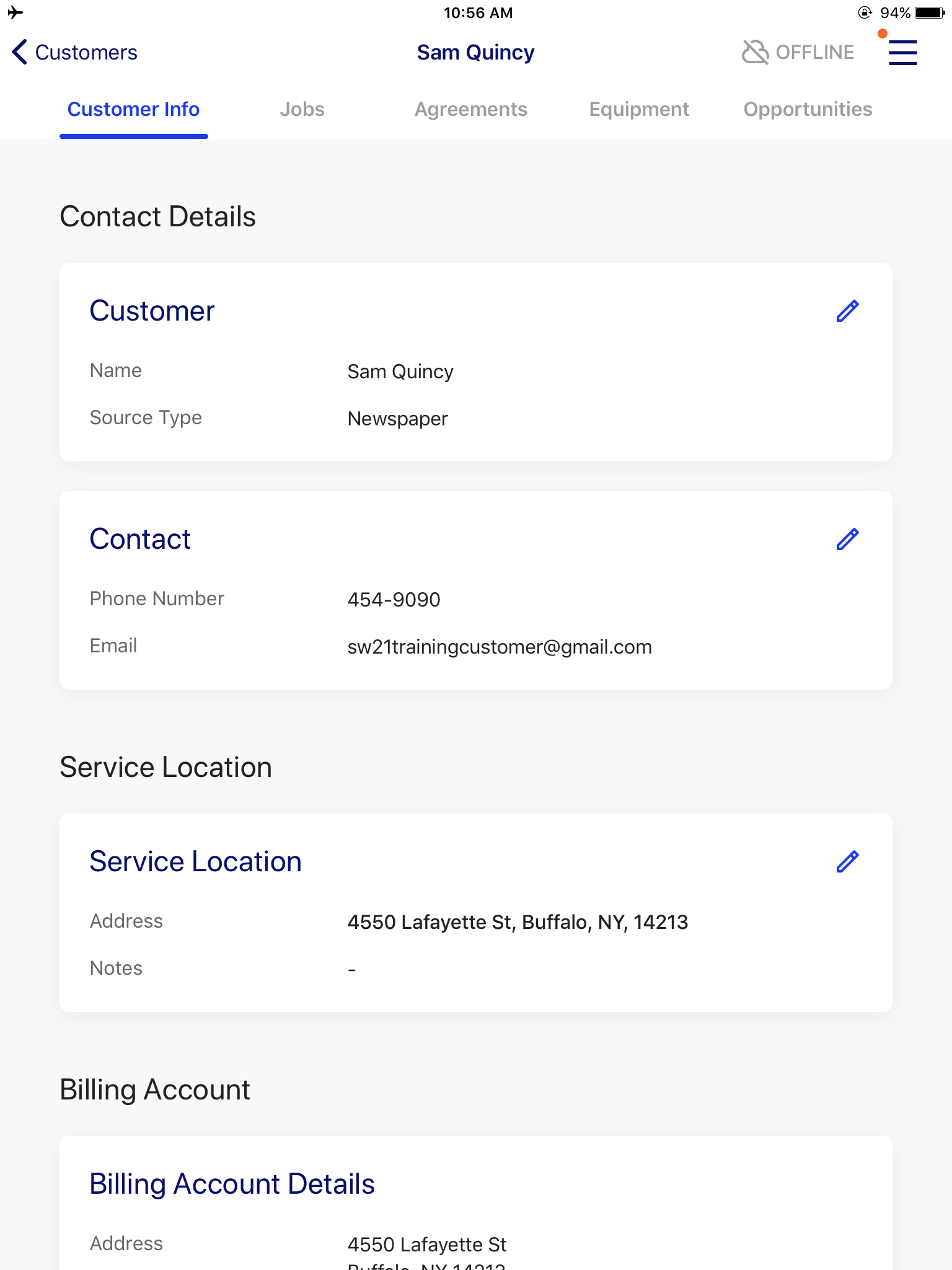The image size is (952, 1270).
Task: Tap the offline cloud icon
Action: [755, 52]
